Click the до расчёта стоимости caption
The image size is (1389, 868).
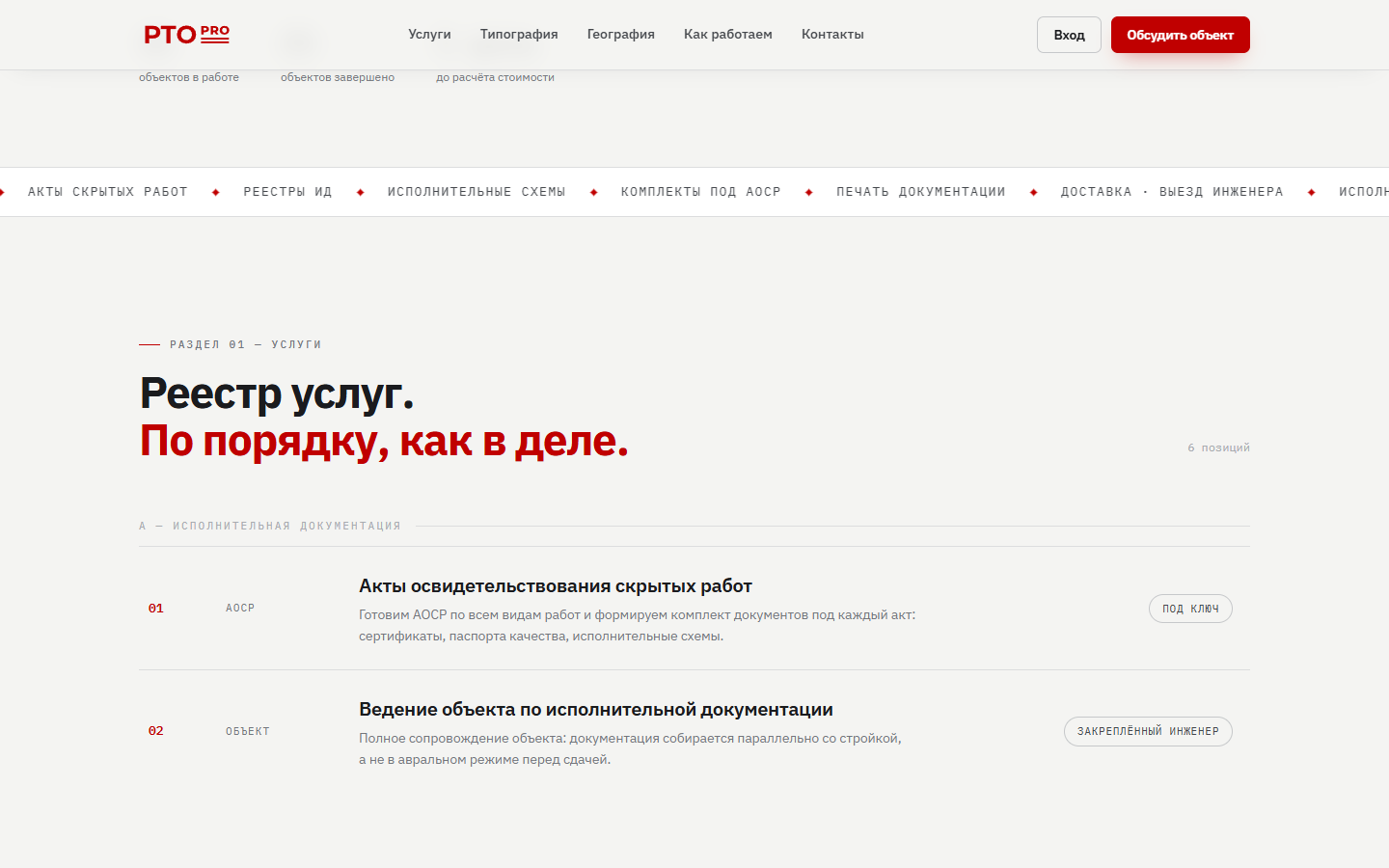point(495,77)
